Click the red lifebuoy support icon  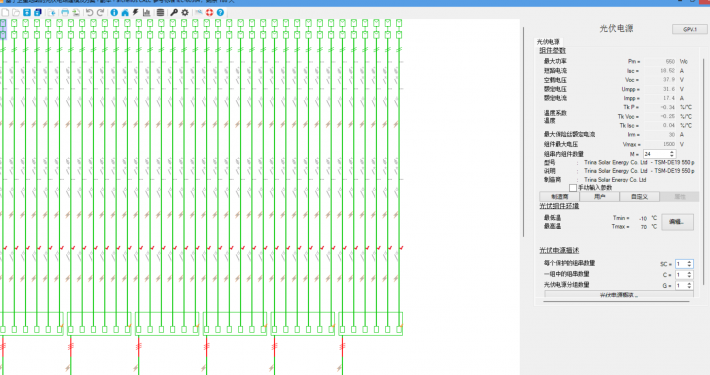click(209, 13)
